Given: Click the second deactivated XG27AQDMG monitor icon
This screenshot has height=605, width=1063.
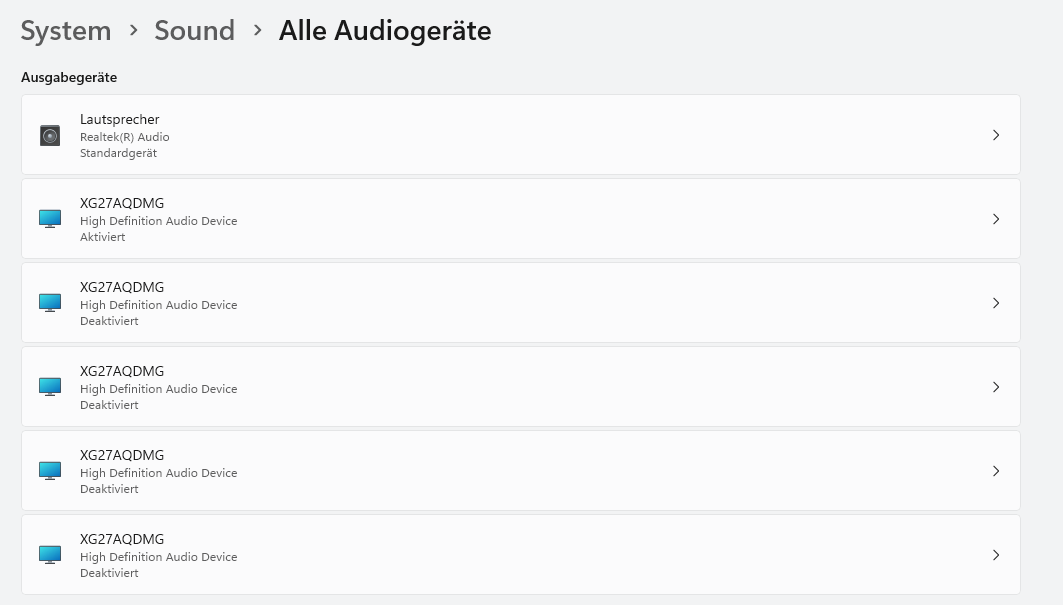Looking at the screenshot, I should (50, 387).
